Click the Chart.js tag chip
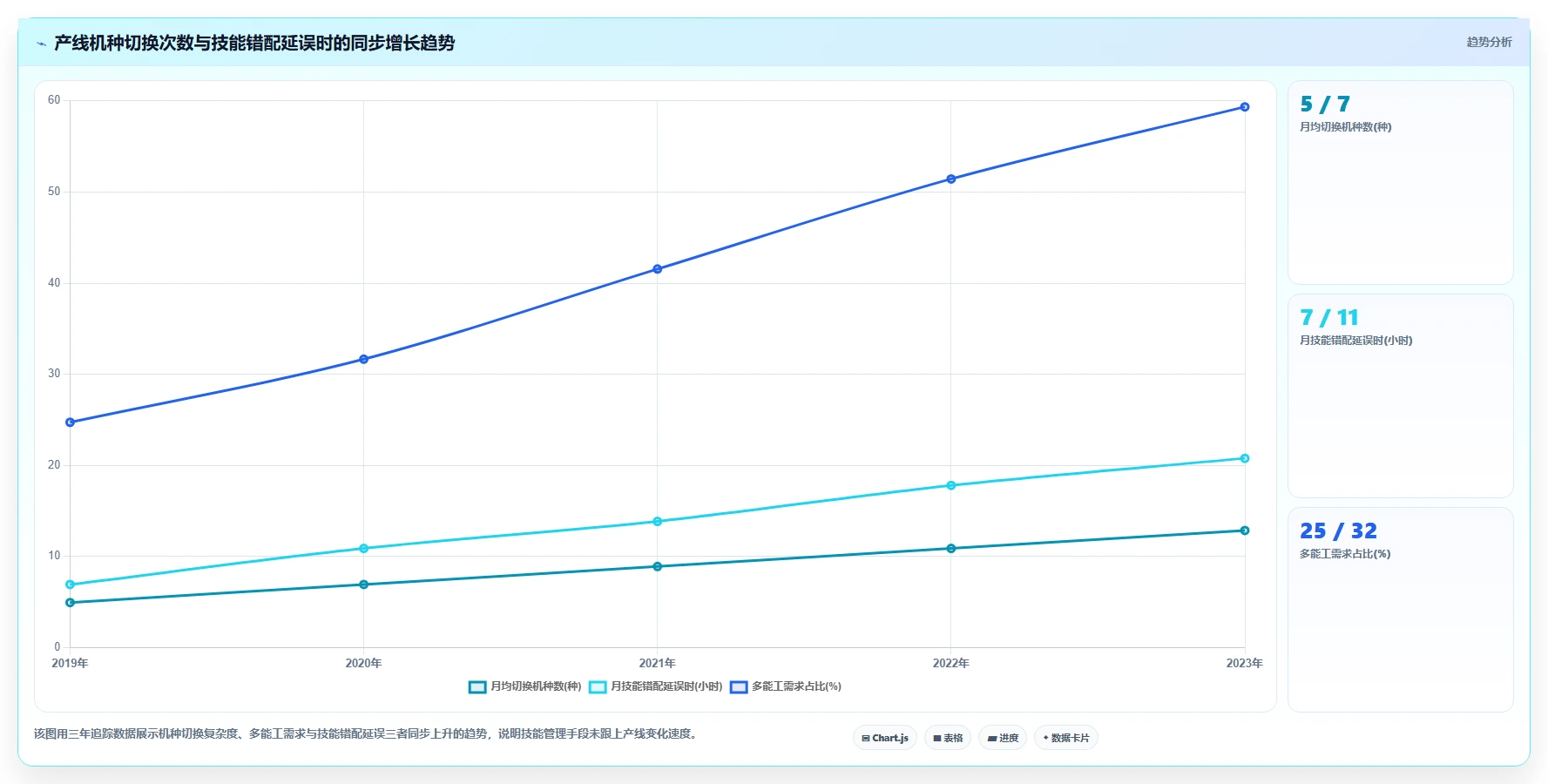The height and width of the screenshot is (784, 1548). pos(885,738)
